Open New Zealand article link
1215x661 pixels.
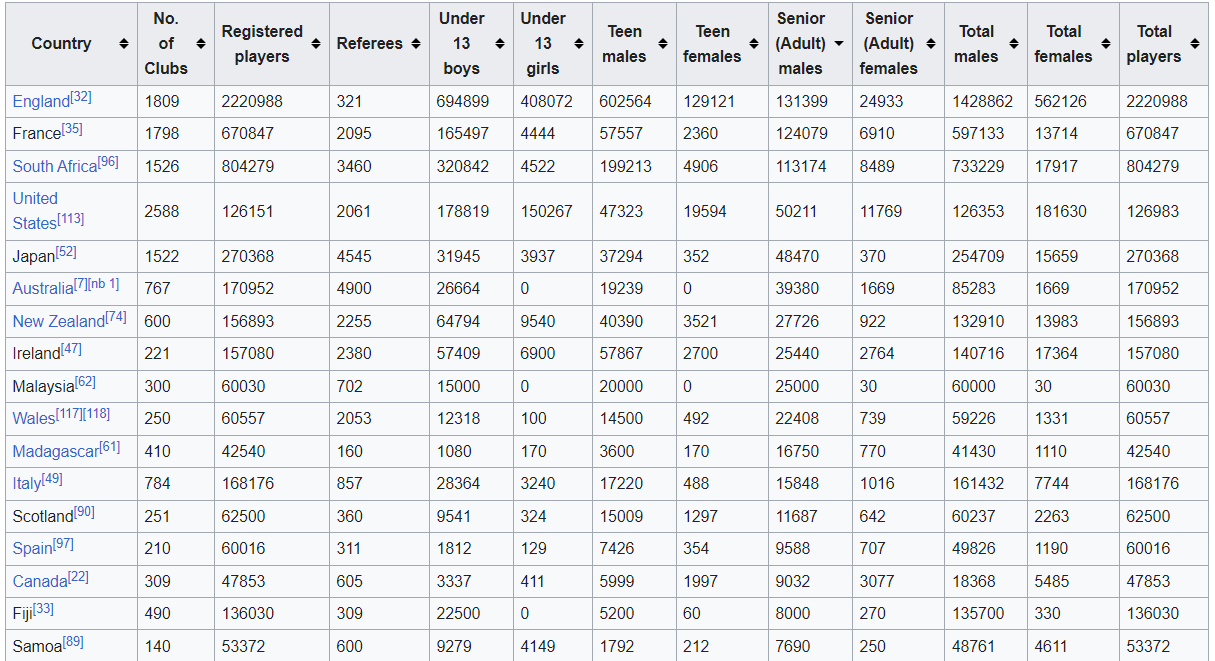[x=58, y=322]
